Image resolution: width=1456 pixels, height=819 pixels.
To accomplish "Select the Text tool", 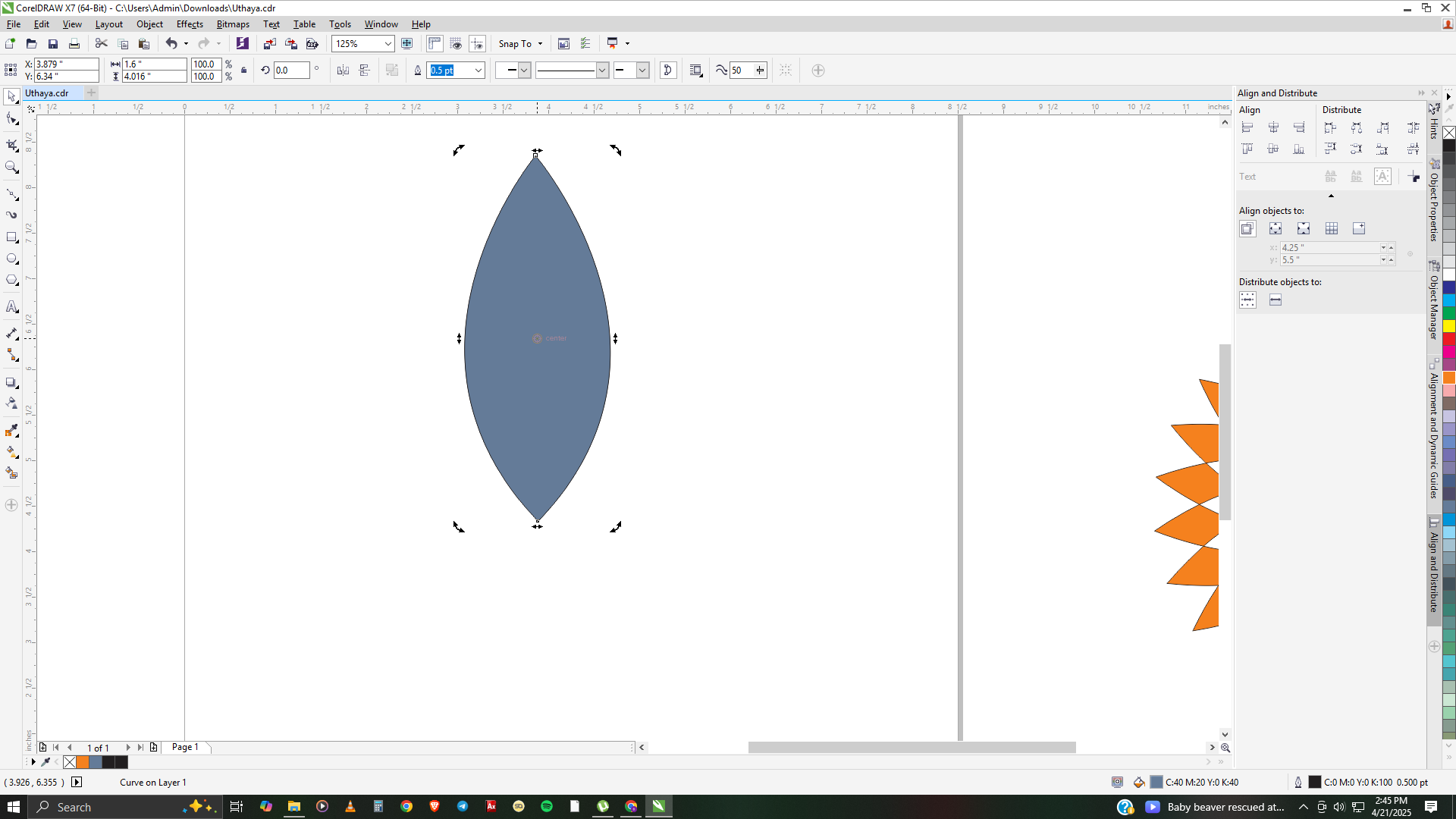I will pos(11,307).
